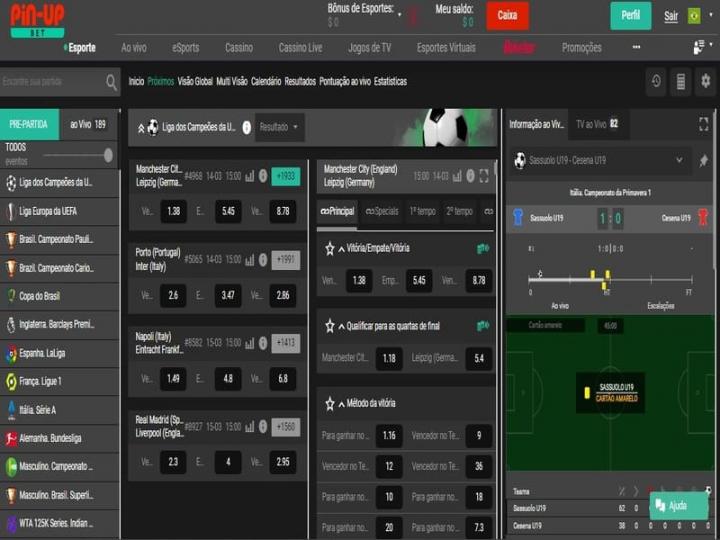Favorite the Vitória/Empate/Vitória market star
The height and width of the screenshot is (540, 720).
pos(329,249)
